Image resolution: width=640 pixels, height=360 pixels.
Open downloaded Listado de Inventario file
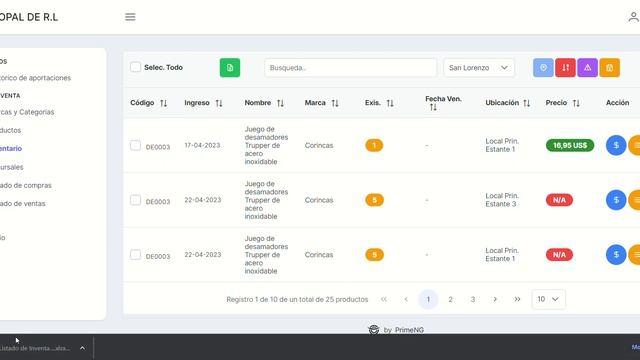(x=35, y=348)
